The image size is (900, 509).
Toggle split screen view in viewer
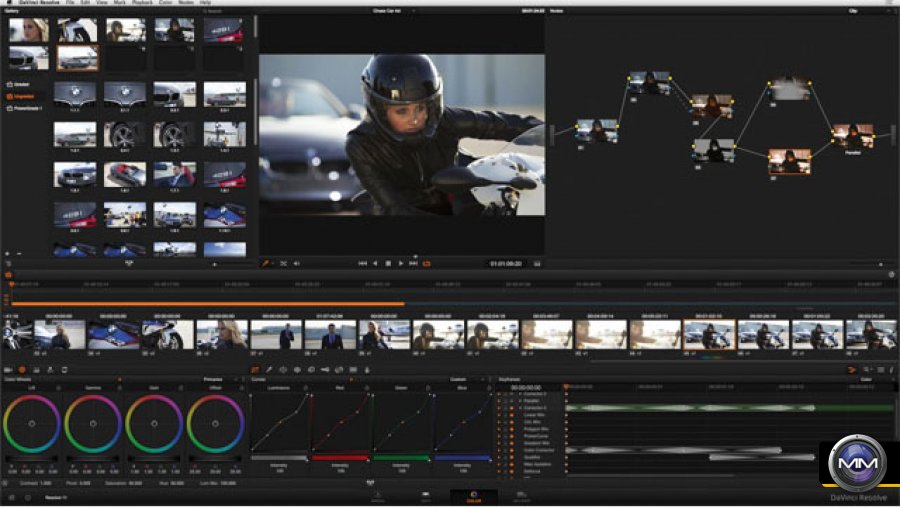284,263
